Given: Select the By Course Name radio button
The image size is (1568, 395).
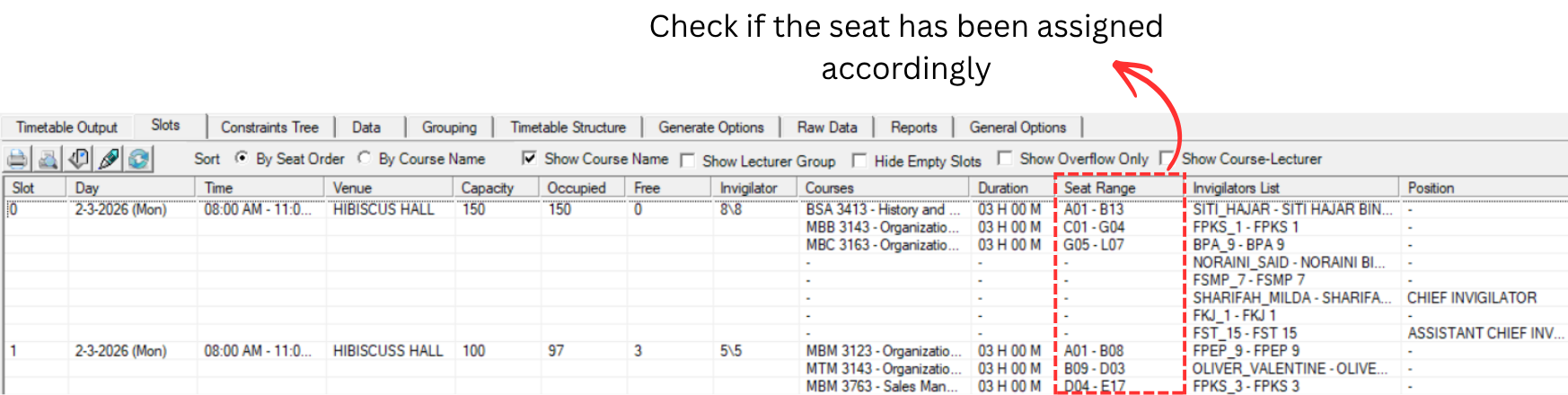Looking at the screenshot, I should click(x=364, y=158).
